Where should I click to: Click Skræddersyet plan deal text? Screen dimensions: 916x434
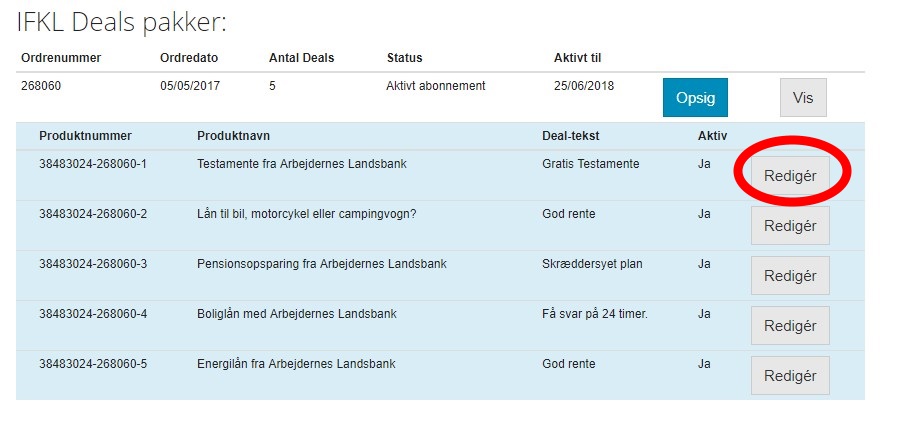(x=592, y=264)
